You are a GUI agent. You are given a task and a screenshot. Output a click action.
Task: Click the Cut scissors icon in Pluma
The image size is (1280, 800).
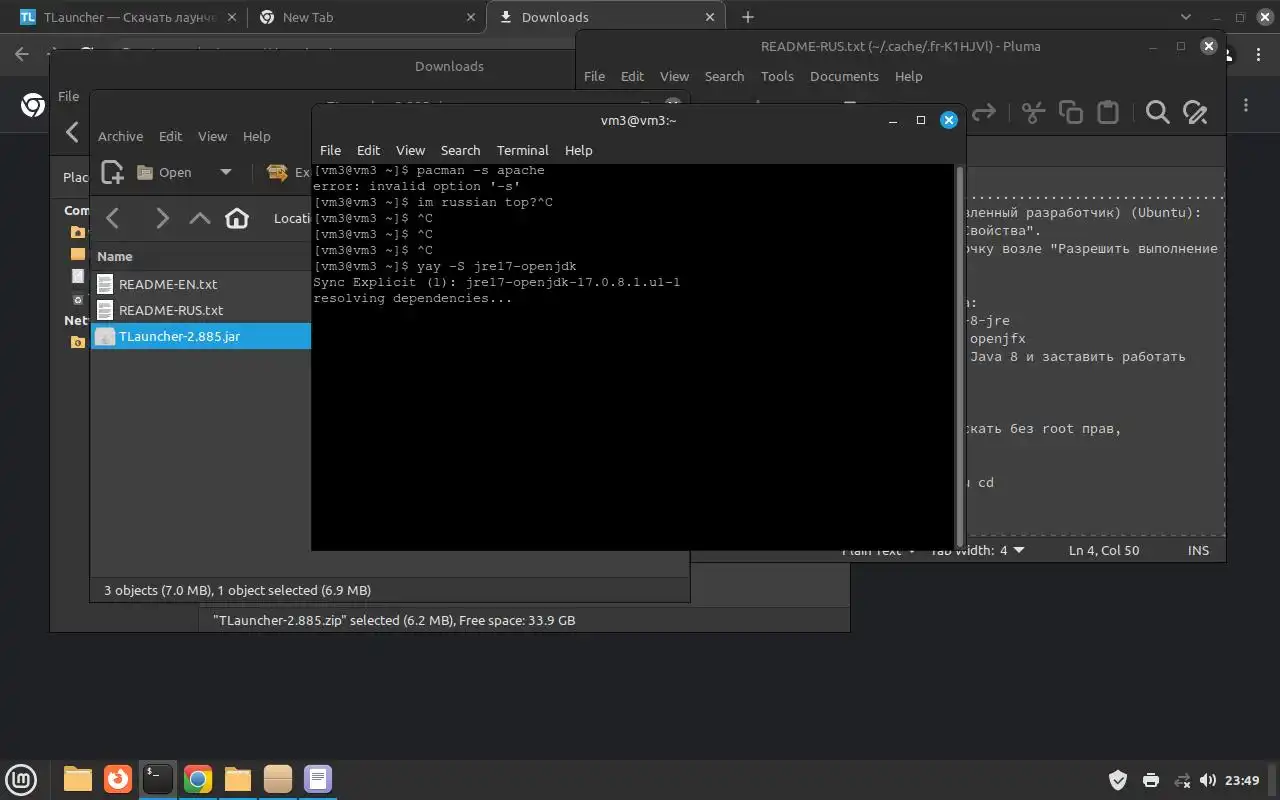(x=1034, y=112)
